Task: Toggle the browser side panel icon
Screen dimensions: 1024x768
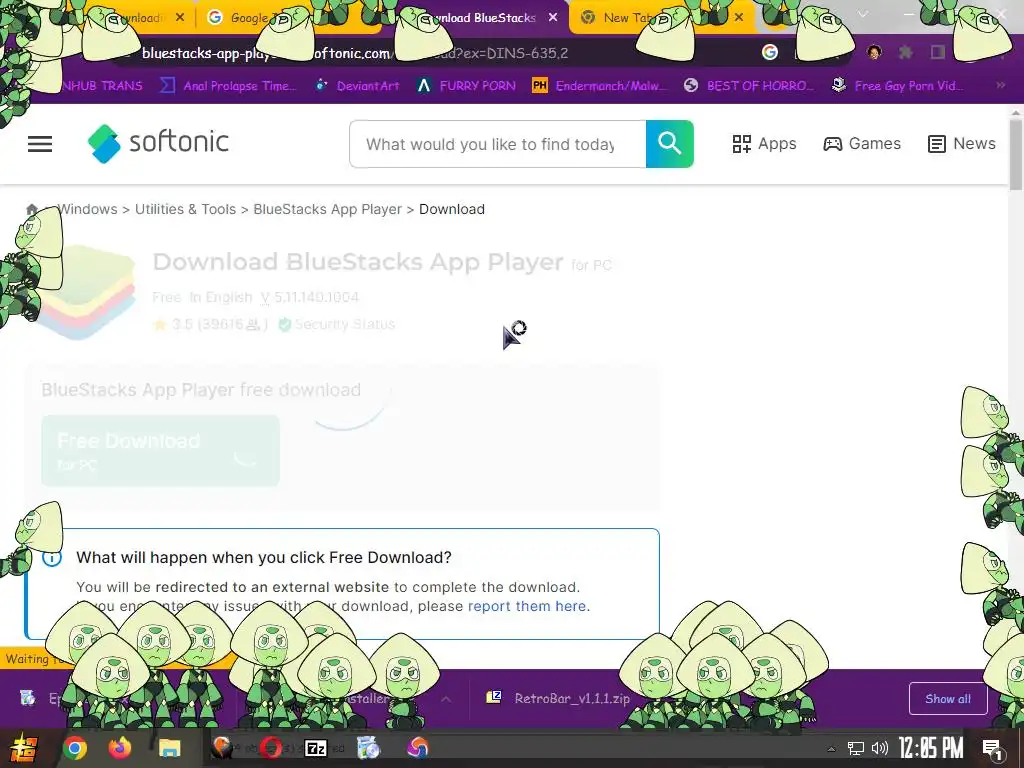Action: pos(938,52)
